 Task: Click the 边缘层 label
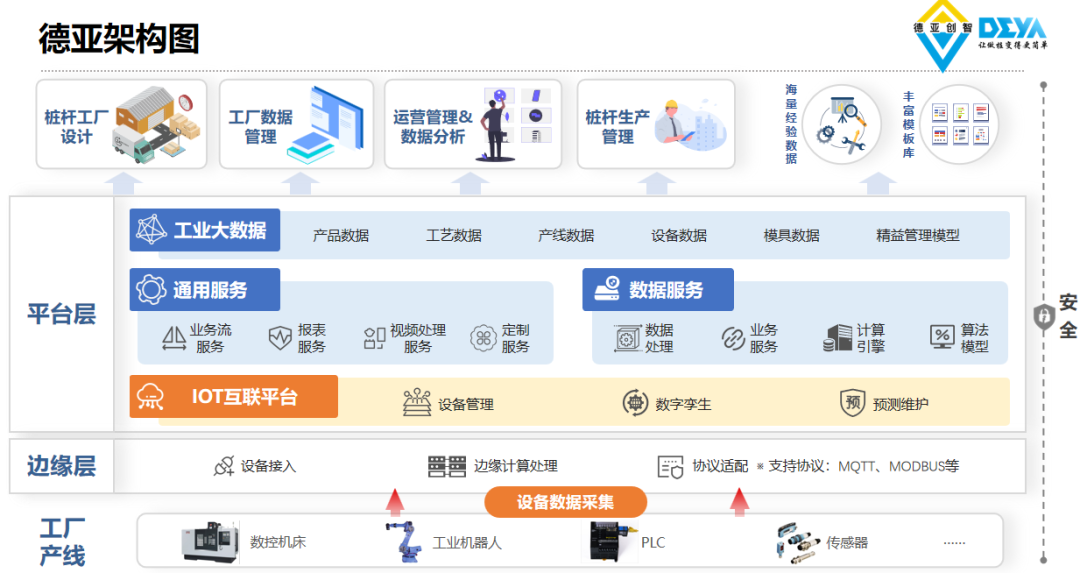pos(61,466)
